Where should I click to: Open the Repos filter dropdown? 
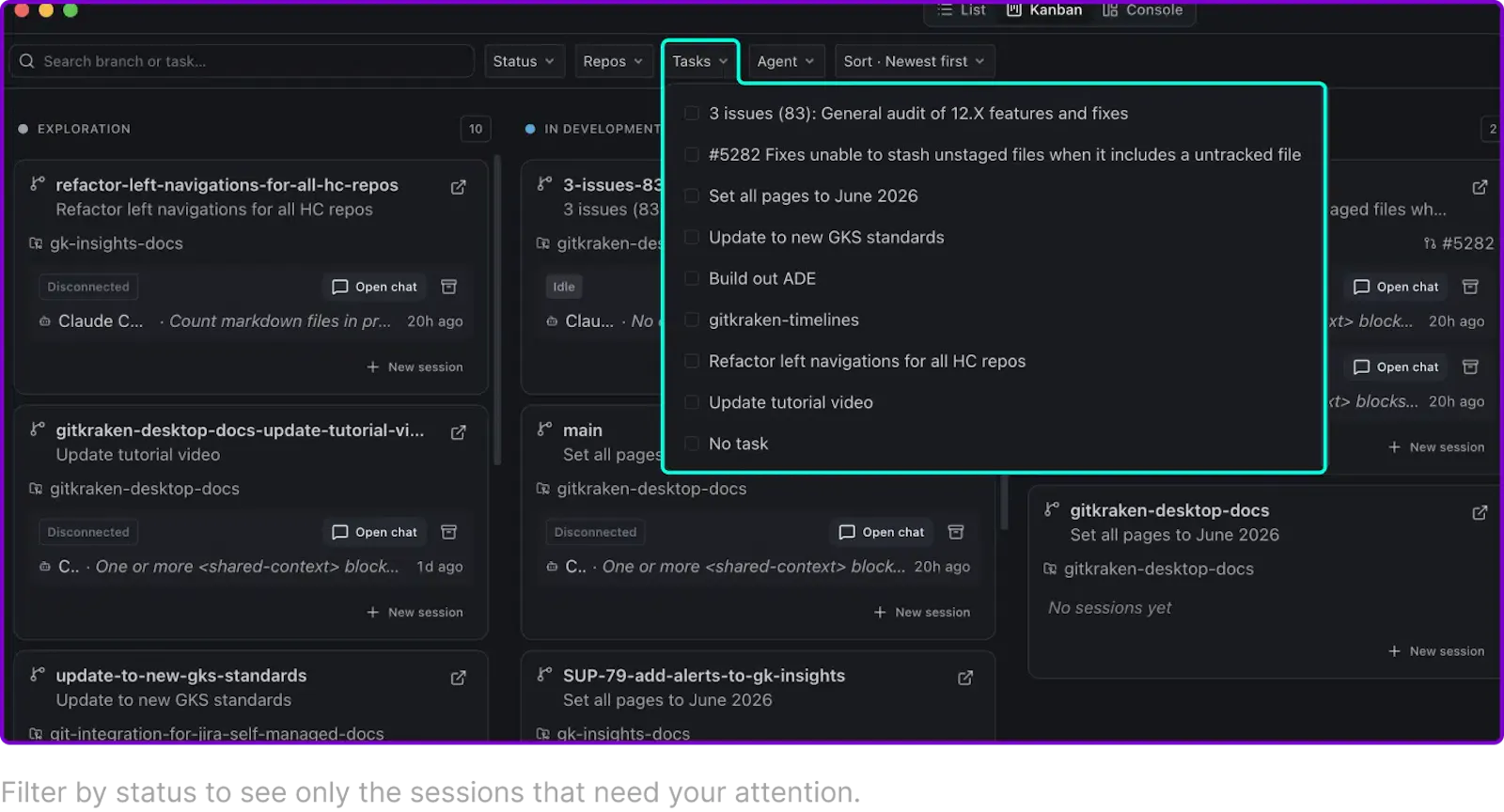pos(613,61)
